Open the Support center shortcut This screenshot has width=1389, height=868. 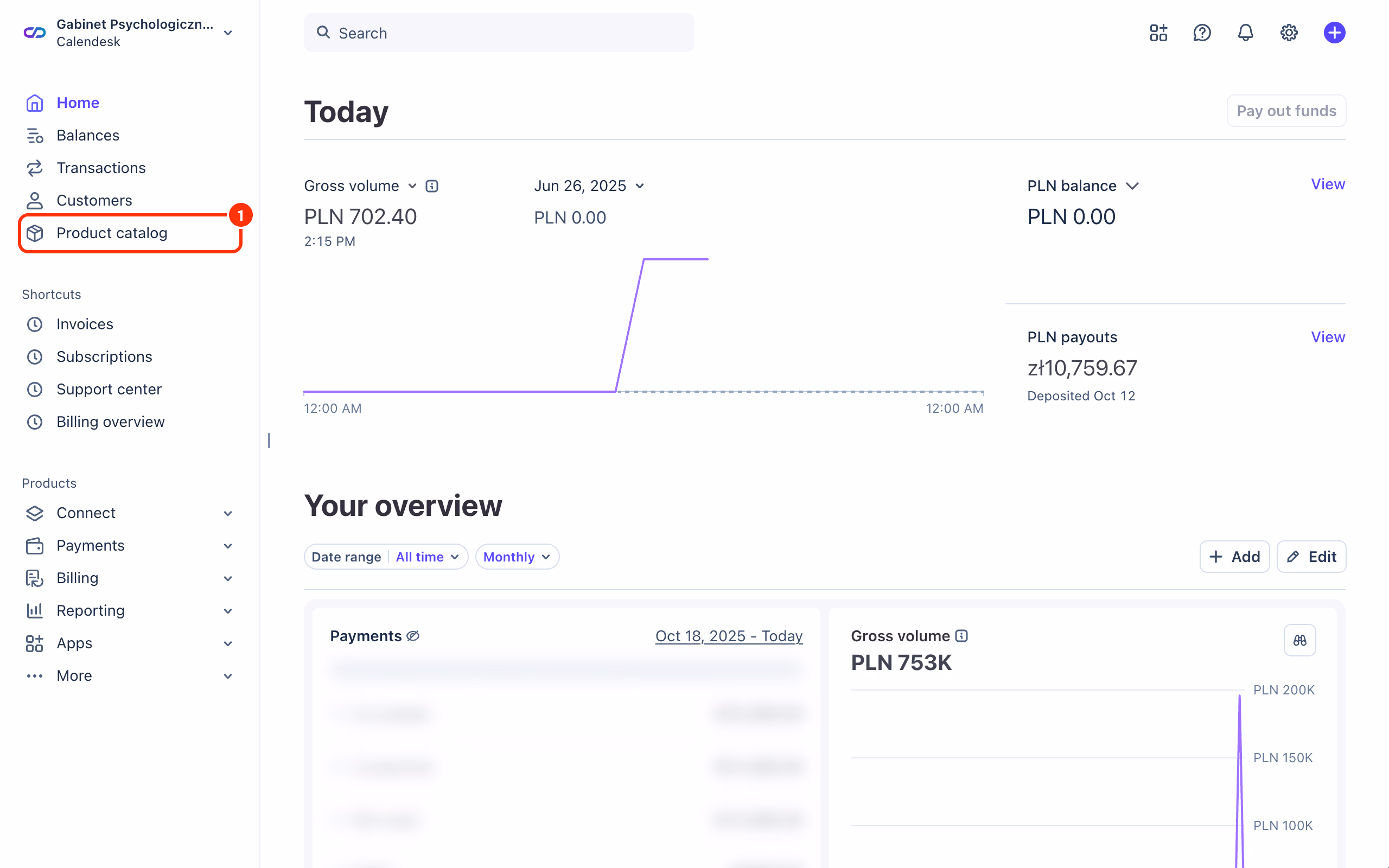[109, 390]
